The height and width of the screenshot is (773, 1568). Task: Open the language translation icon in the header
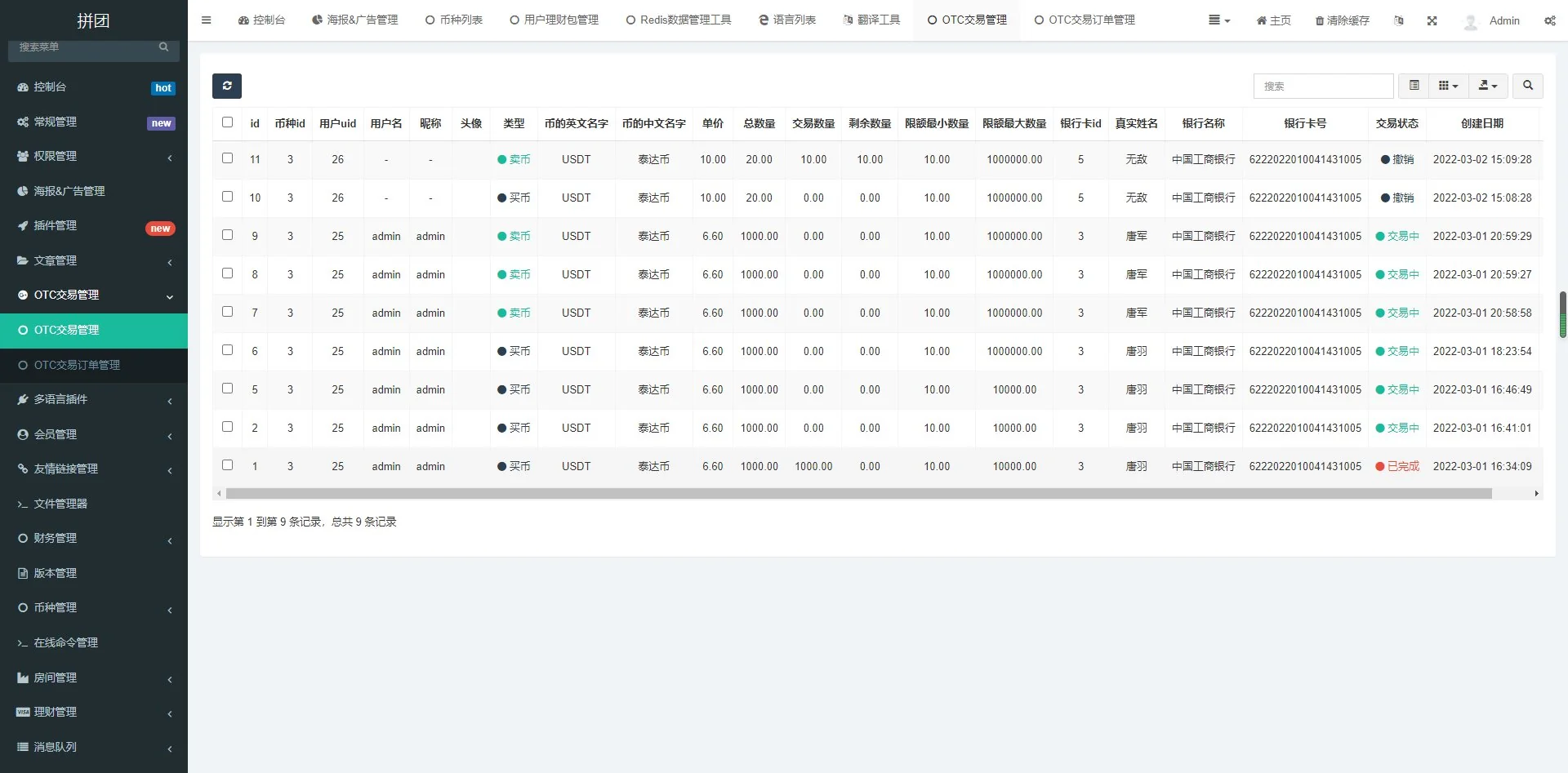[x=1399, y=20]
